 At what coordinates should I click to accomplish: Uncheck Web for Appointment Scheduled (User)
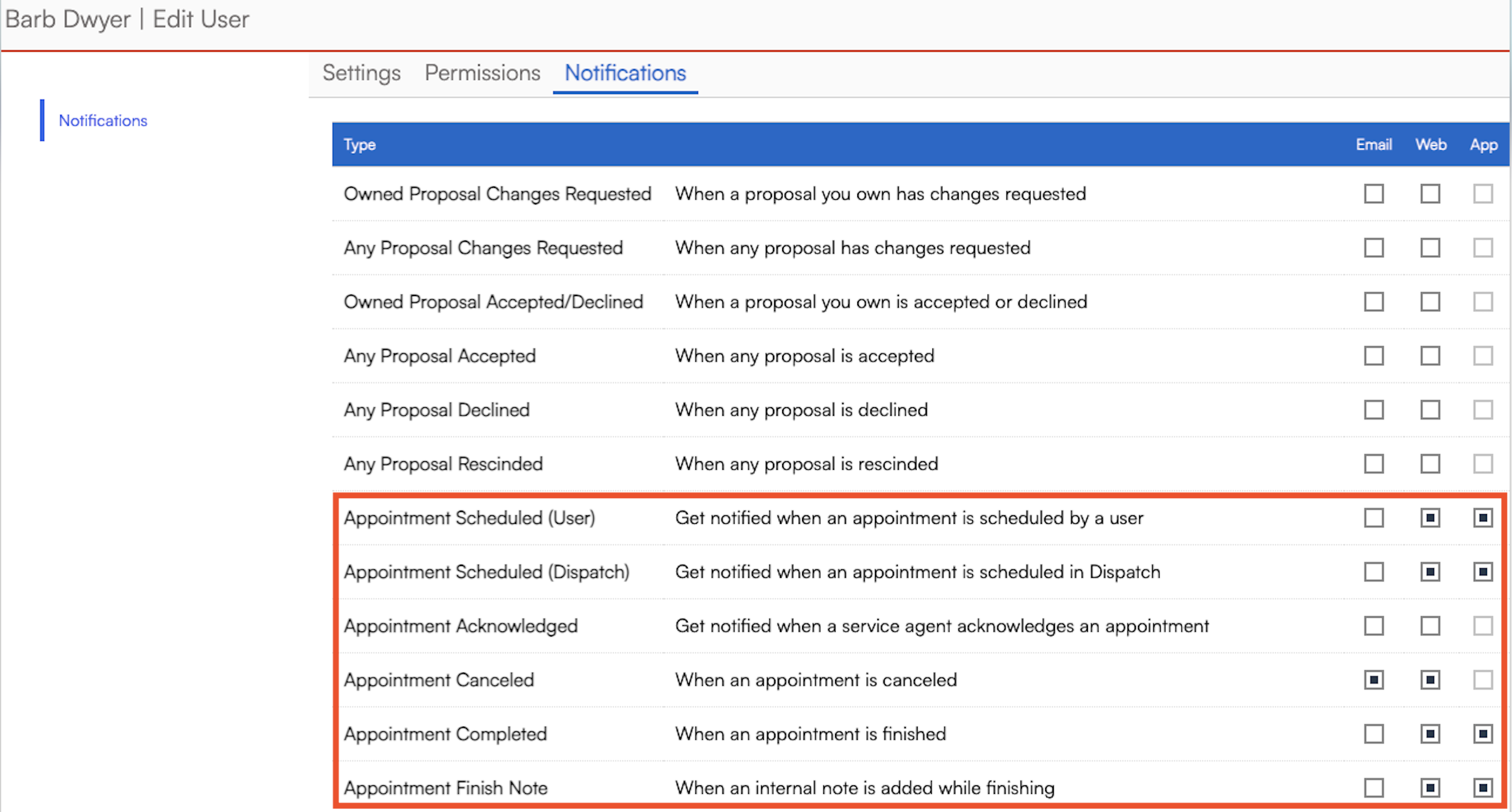coord(1430,518)
